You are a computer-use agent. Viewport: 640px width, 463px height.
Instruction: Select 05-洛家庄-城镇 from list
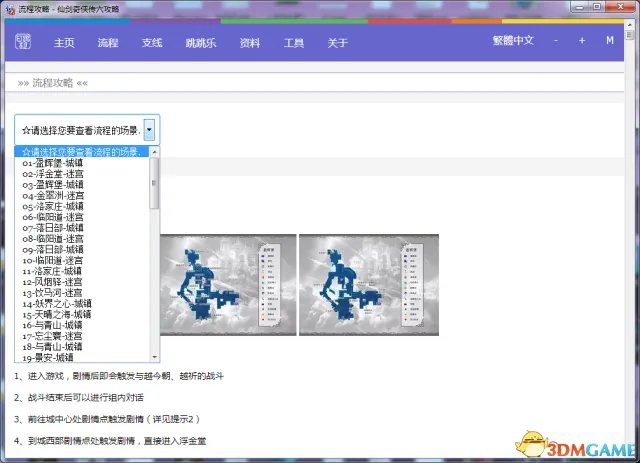click(x=82, y=206)
